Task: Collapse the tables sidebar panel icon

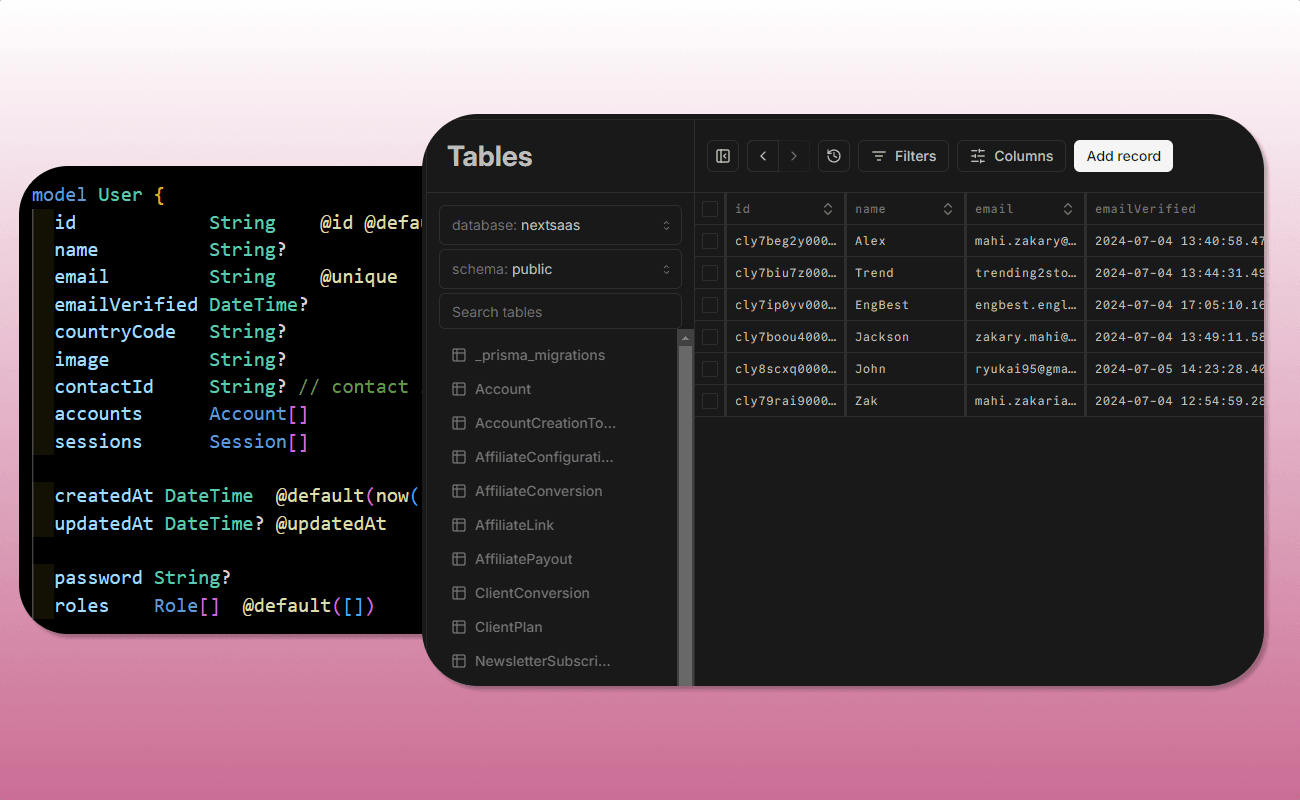Action: pyautogui.click(x=723, y=156)
